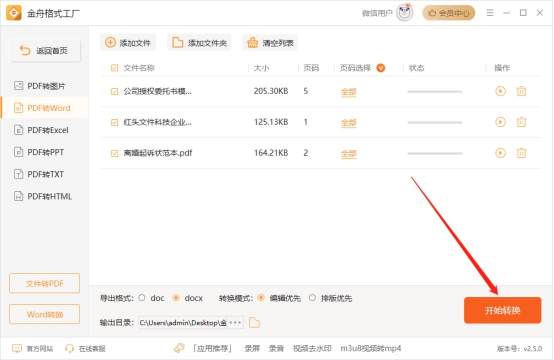Screen dimensions: 554x360
Task: Delete the 红头文件科技企业 file from list
Action: point(521,122)
